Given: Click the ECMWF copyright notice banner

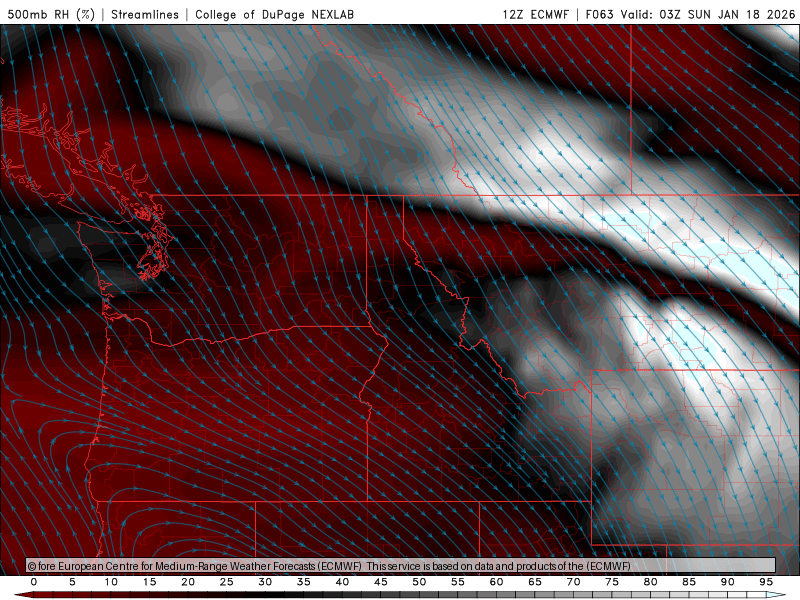Looking at the screenshot, I should [401, 566].
